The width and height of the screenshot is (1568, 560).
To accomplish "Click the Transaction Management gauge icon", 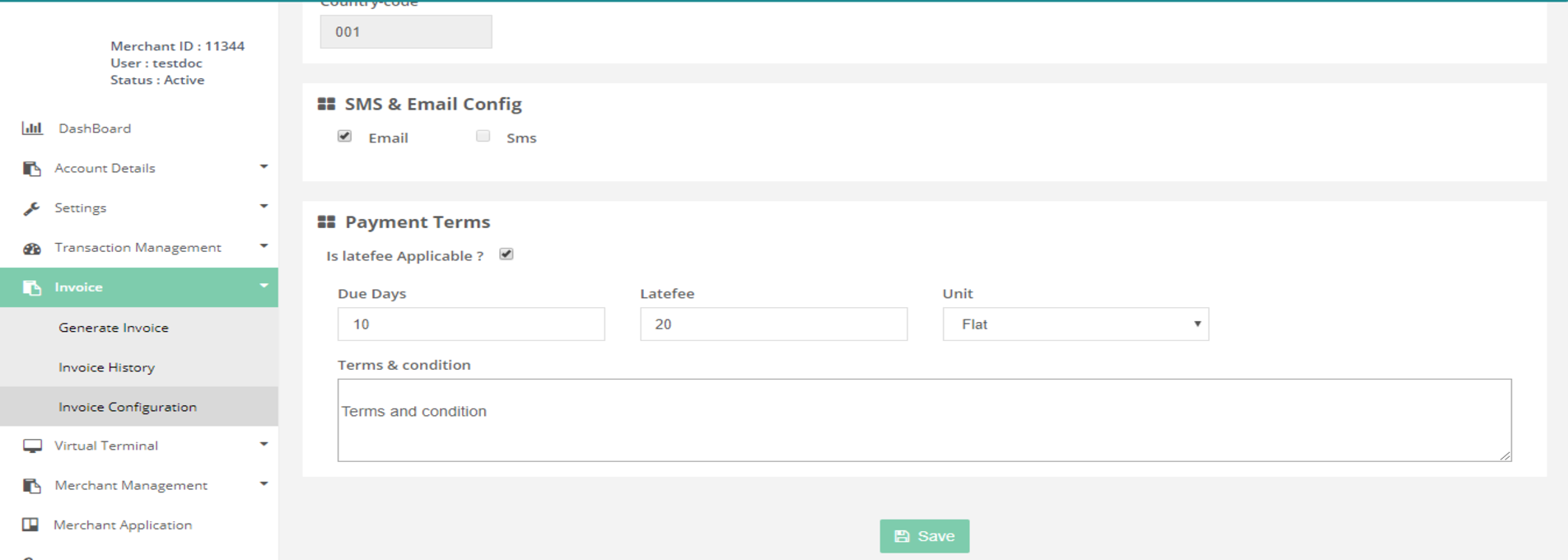I will pyautogui.click(x=32, y=248).
